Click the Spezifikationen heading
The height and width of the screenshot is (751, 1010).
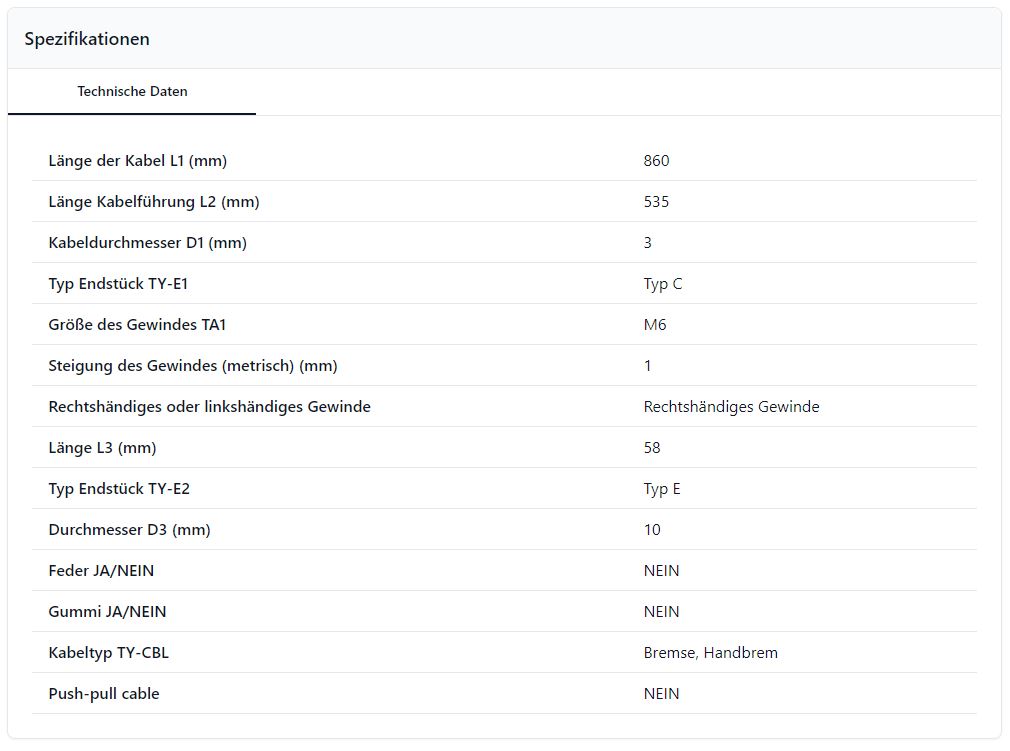click(87, 39)
